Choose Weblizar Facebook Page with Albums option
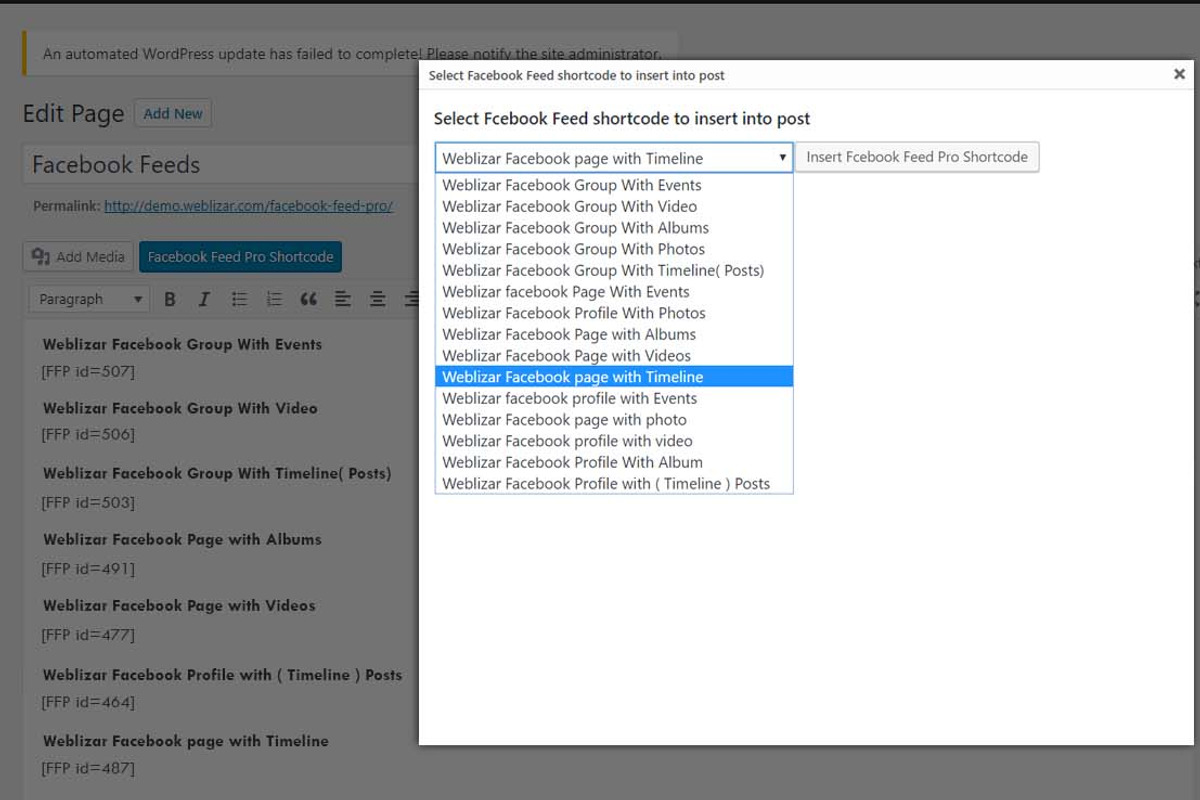This screenshot has width=1200, height=800. click(614, 334)
